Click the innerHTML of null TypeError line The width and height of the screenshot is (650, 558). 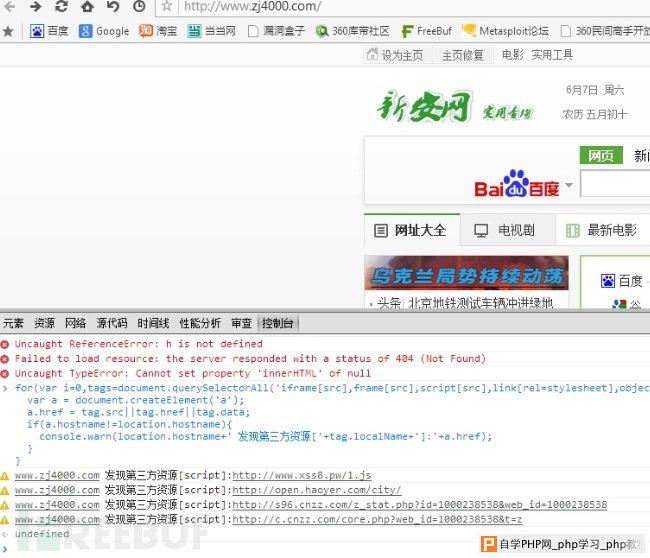click(x=193, y=374)
